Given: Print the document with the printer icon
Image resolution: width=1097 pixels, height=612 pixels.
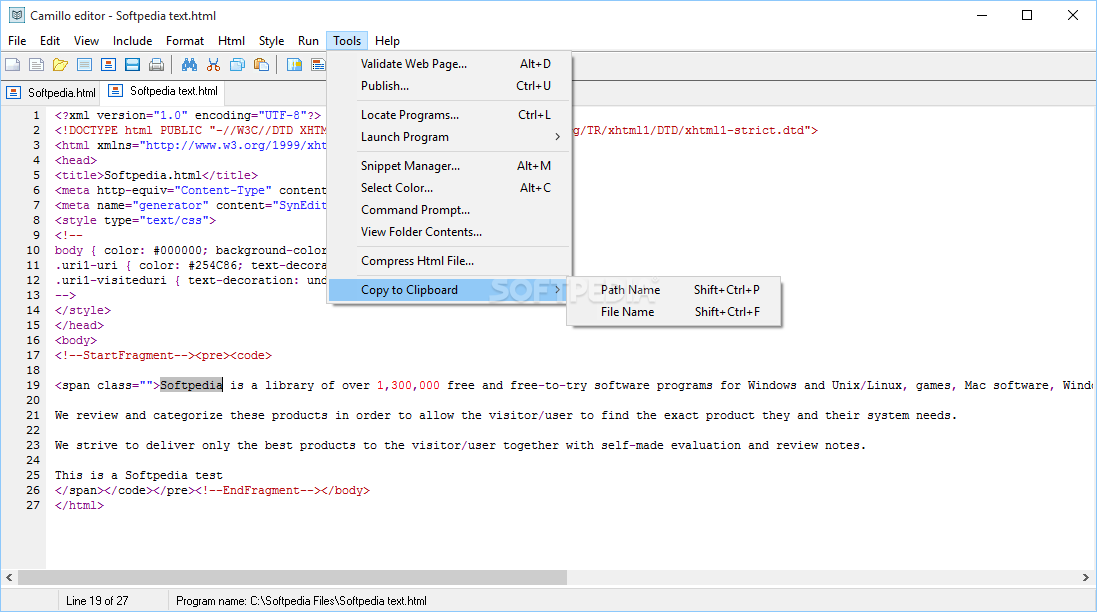Looking at the screenshot, I should [x=157, y=65].
